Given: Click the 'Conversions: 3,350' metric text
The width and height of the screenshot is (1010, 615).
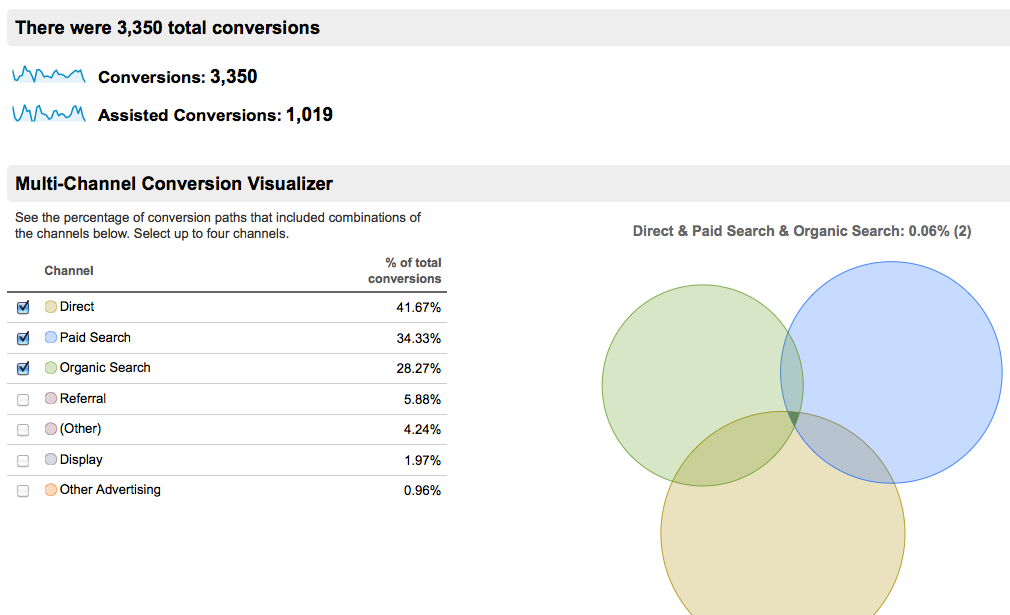Looking at the screenshot, I should [178, 77].
